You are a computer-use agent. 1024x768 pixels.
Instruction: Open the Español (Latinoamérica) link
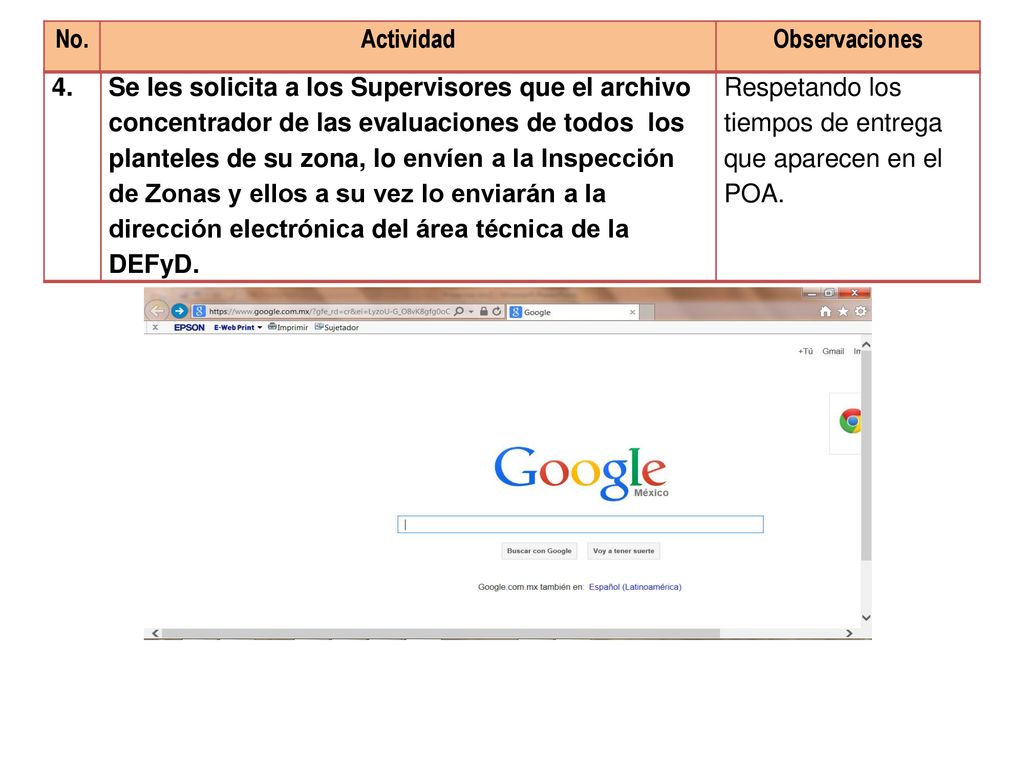(x=635, y=587)
